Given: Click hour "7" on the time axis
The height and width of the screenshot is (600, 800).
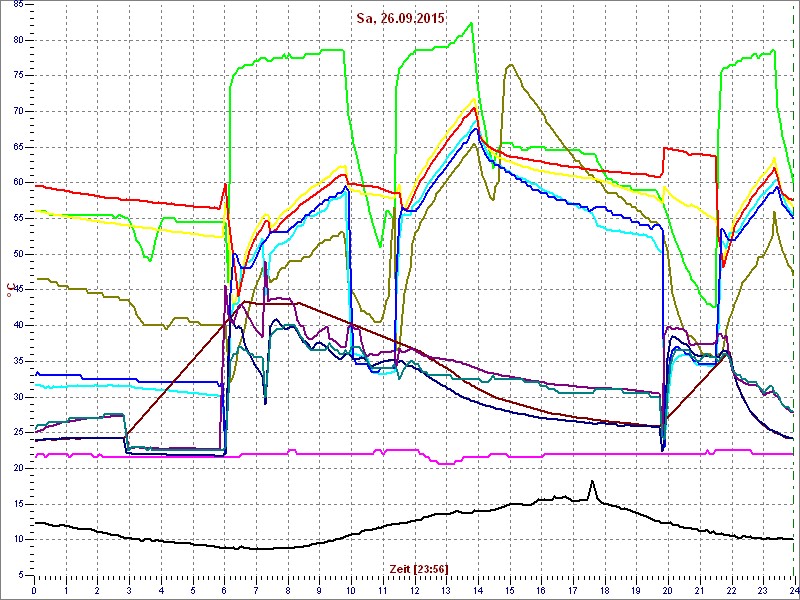Looking at the screenshot, I should (256, 590).
